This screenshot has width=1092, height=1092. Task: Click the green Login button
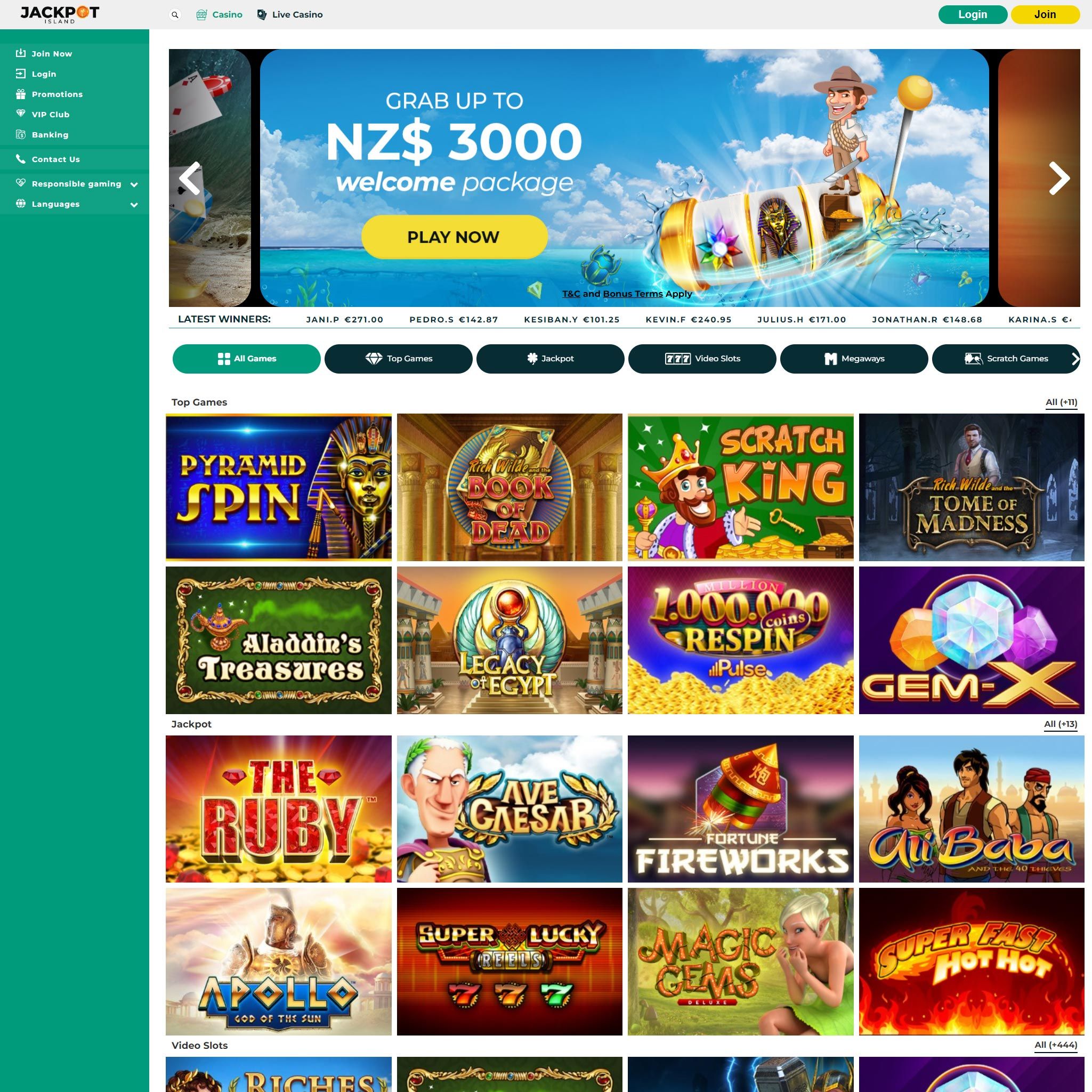coord(972,15)
